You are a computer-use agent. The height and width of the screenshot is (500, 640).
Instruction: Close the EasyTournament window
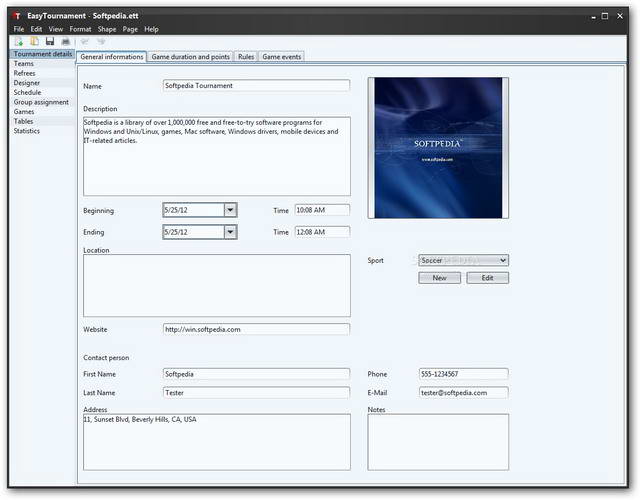click(x=620, y=16)
